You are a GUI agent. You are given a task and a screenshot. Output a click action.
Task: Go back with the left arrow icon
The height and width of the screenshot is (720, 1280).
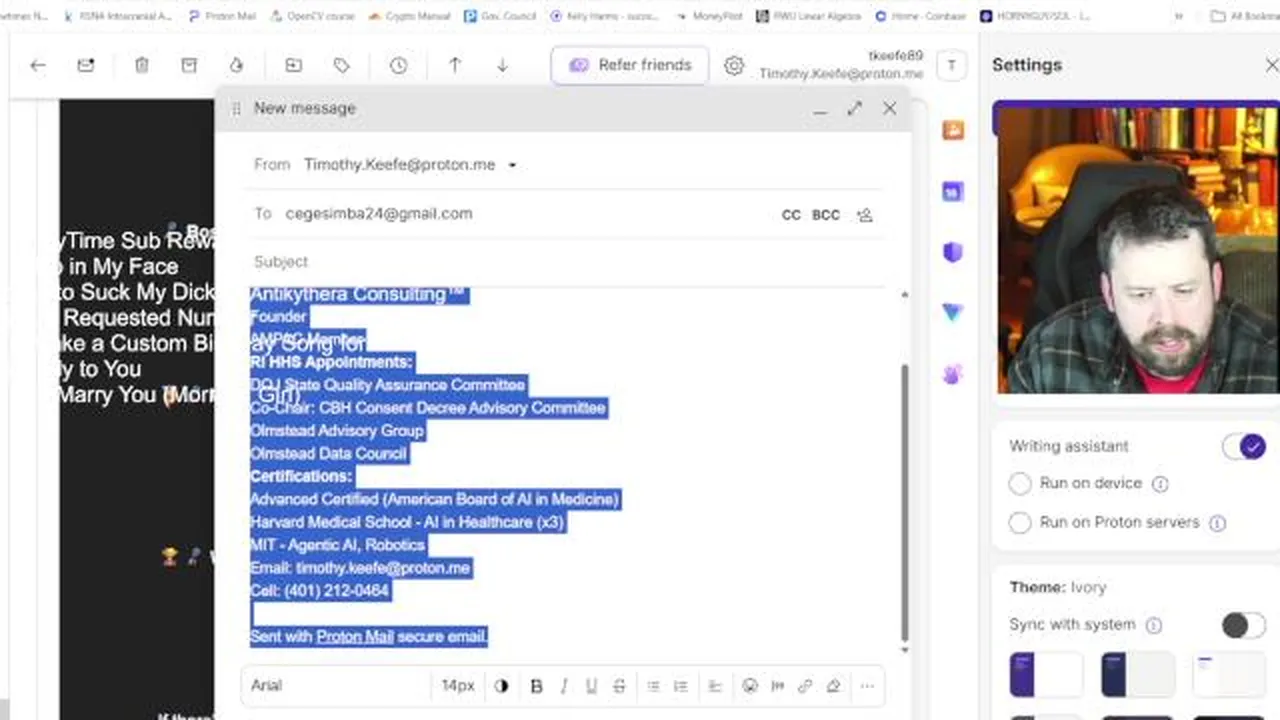(x=38, y=65)
